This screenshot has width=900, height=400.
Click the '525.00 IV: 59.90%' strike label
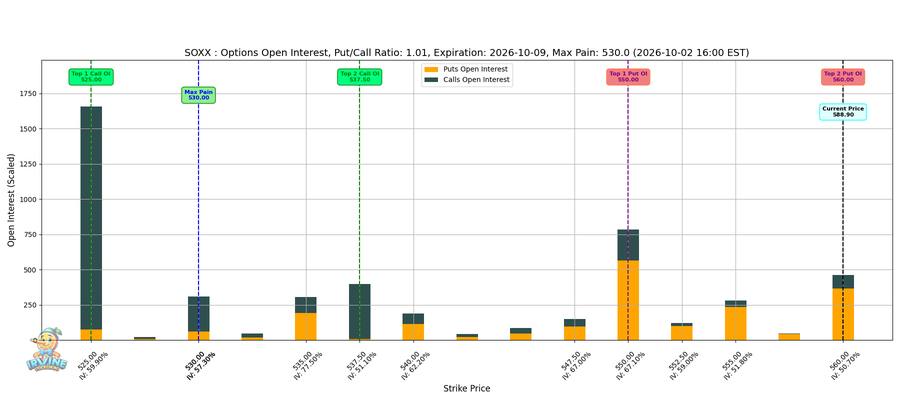click(x=91, y=365)
